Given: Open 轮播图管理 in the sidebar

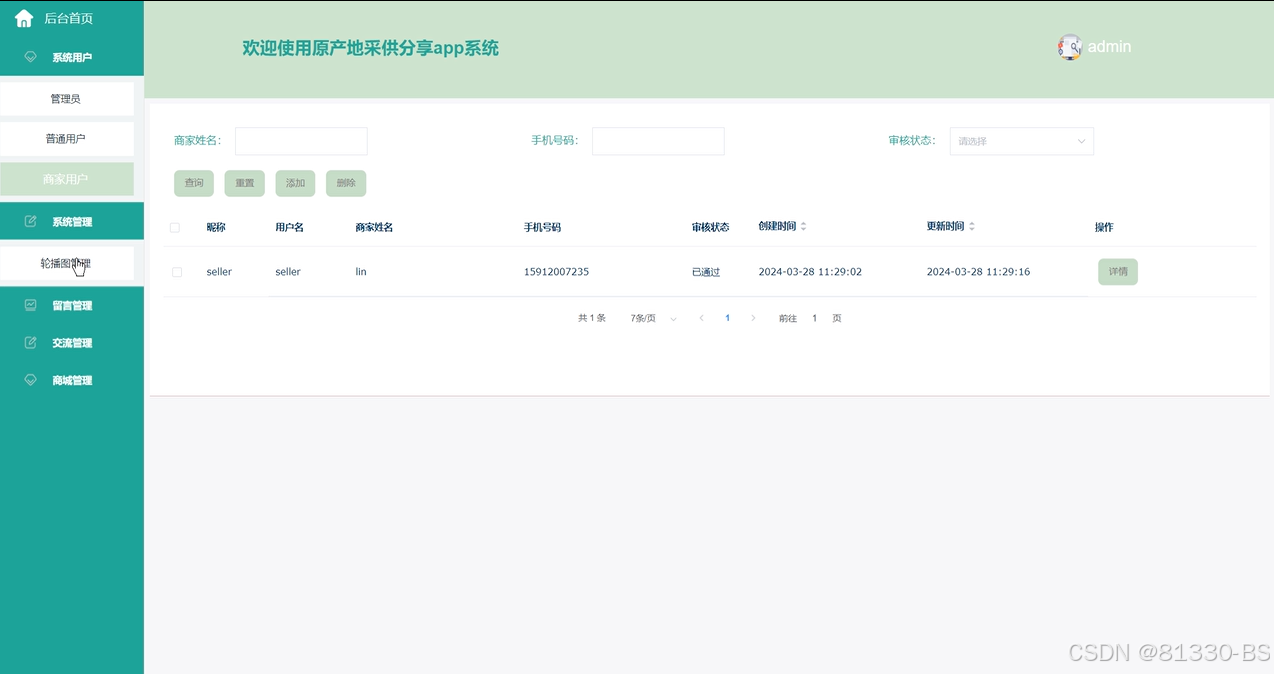Looking at the screenshot, I should [66, 264].
